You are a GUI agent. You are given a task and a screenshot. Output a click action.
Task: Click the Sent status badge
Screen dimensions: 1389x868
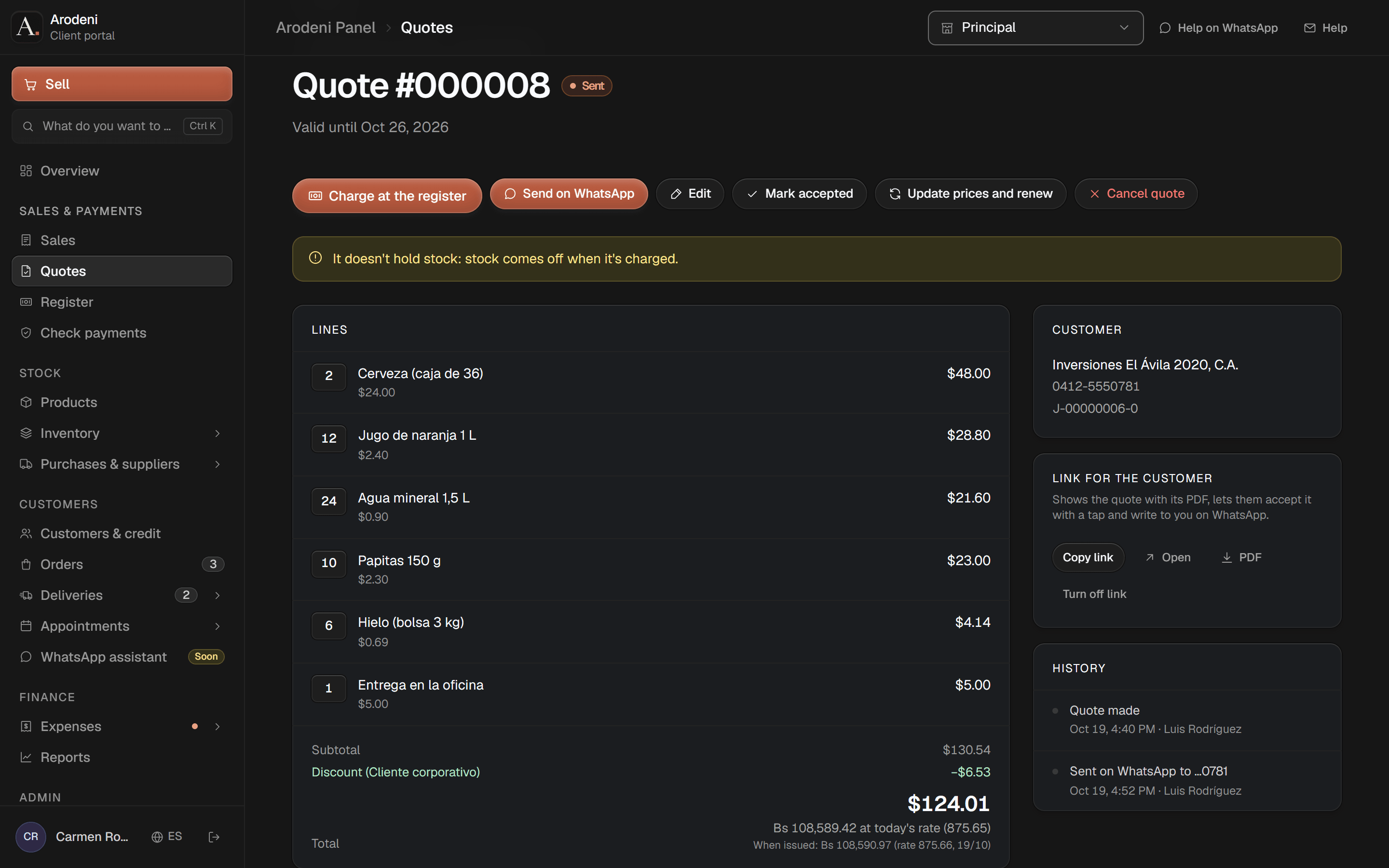pos(586,85)
